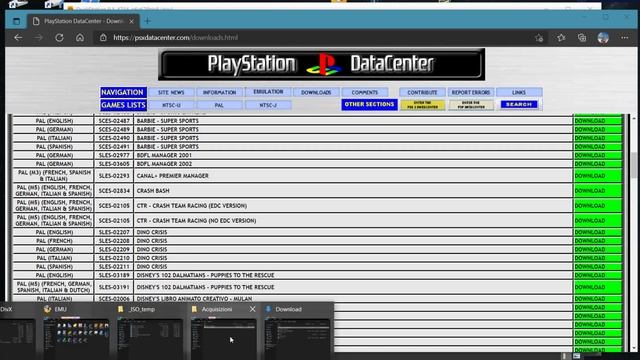The height and width of the screenshot is (360, 640).
Task: Open the favorites list
Action: [561, 38]
